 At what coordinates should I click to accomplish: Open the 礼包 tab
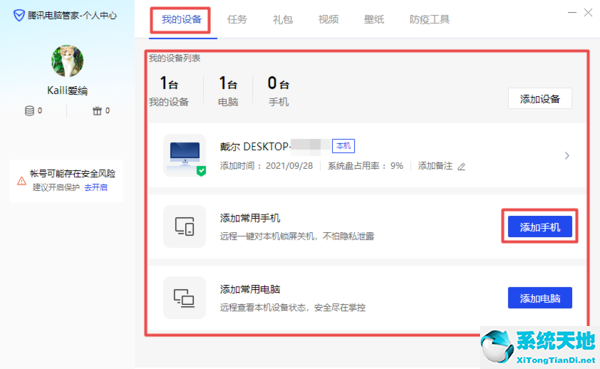(x=283, y=19)
